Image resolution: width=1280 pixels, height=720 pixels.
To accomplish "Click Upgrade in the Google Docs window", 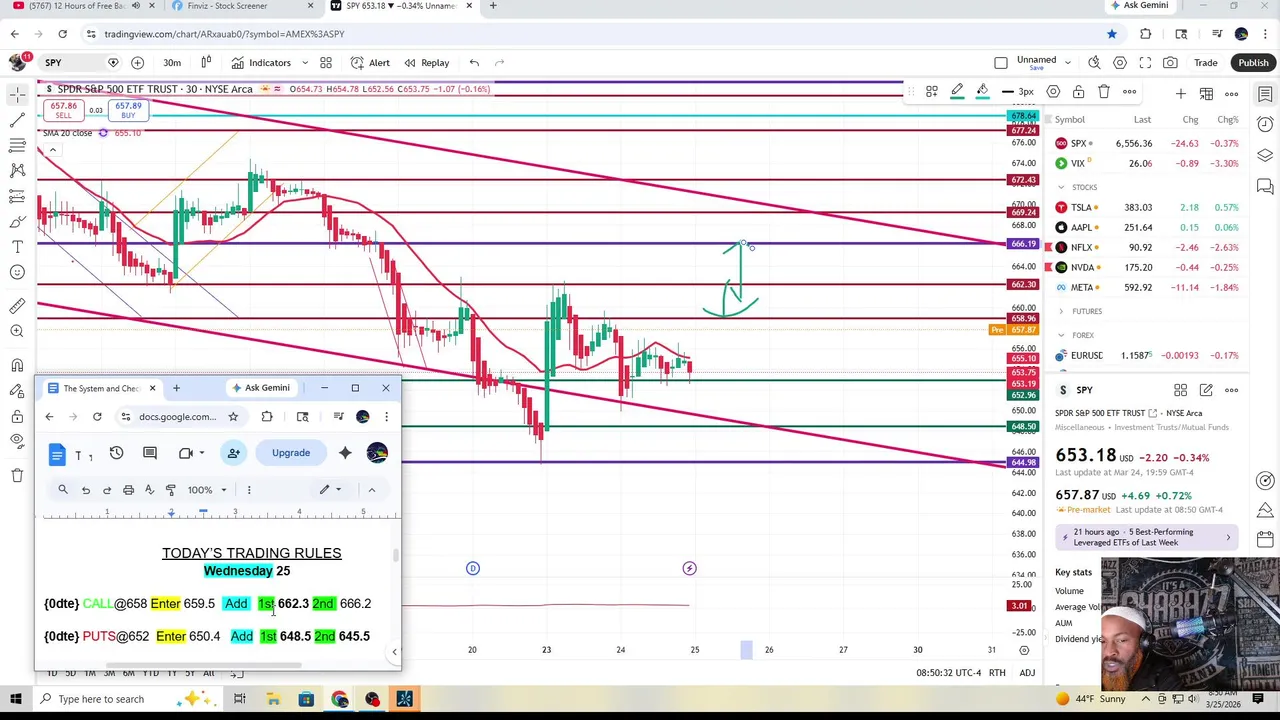I will pyautogui.click(x=291, y=453).
